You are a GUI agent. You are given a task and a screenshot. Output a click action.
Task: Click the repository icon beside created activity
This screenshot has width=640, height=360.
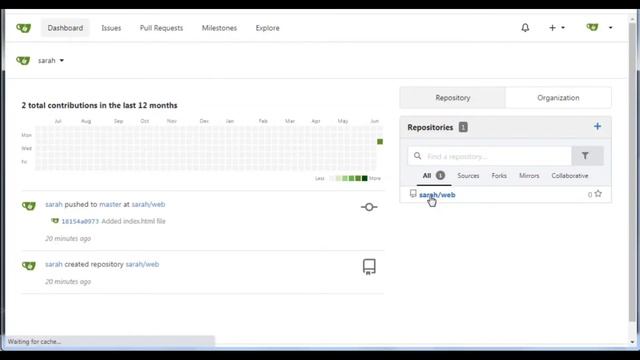[369, 267]
